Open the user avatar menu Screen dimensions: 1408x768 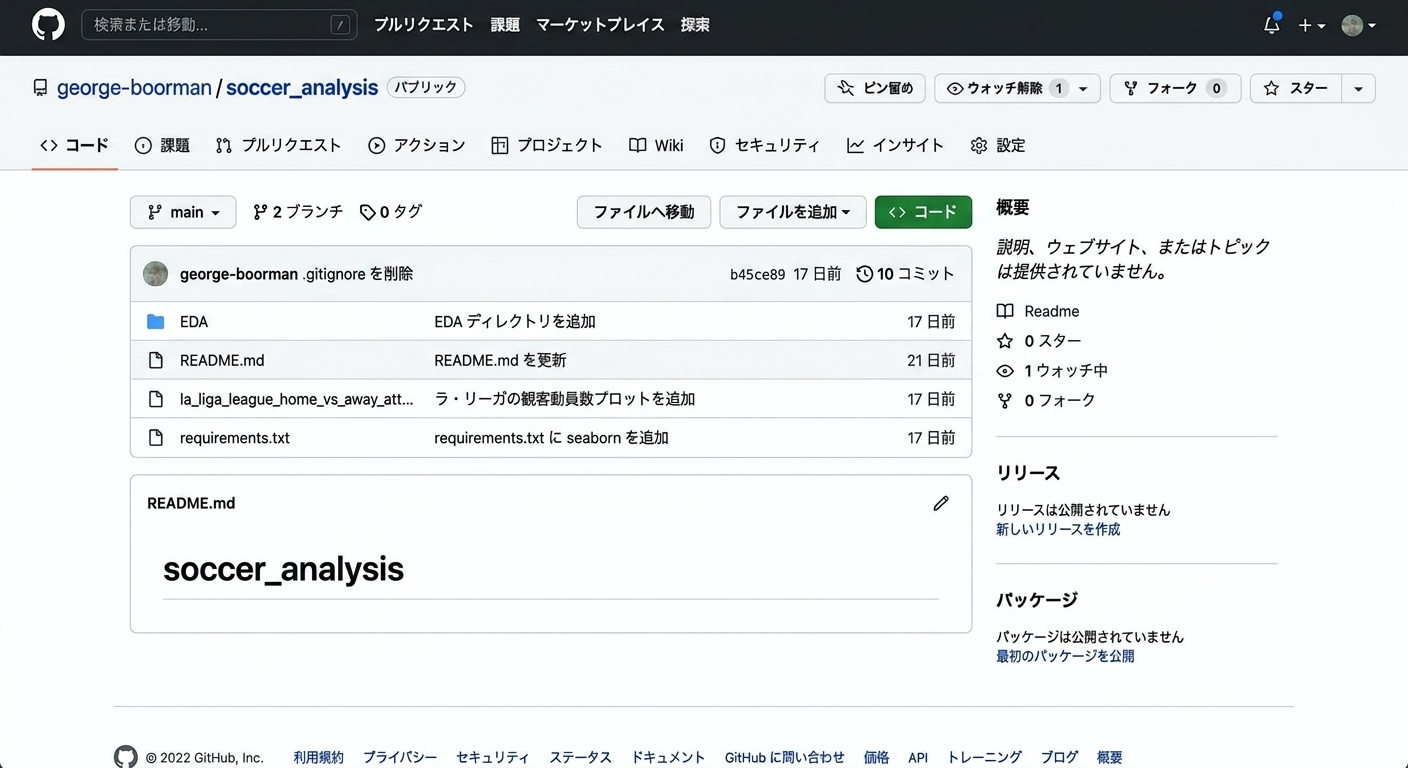(x=1358, y=26)
